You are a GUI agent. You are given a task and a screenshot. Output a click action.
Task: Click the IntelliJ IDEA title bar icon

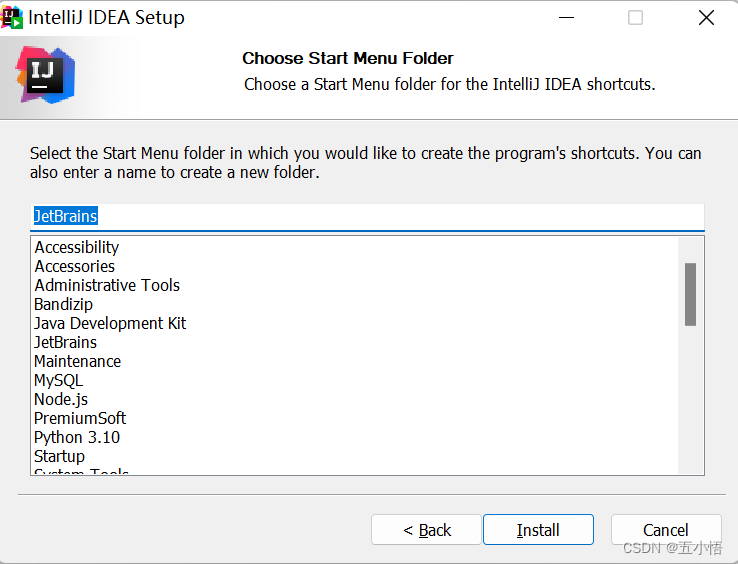11,17
